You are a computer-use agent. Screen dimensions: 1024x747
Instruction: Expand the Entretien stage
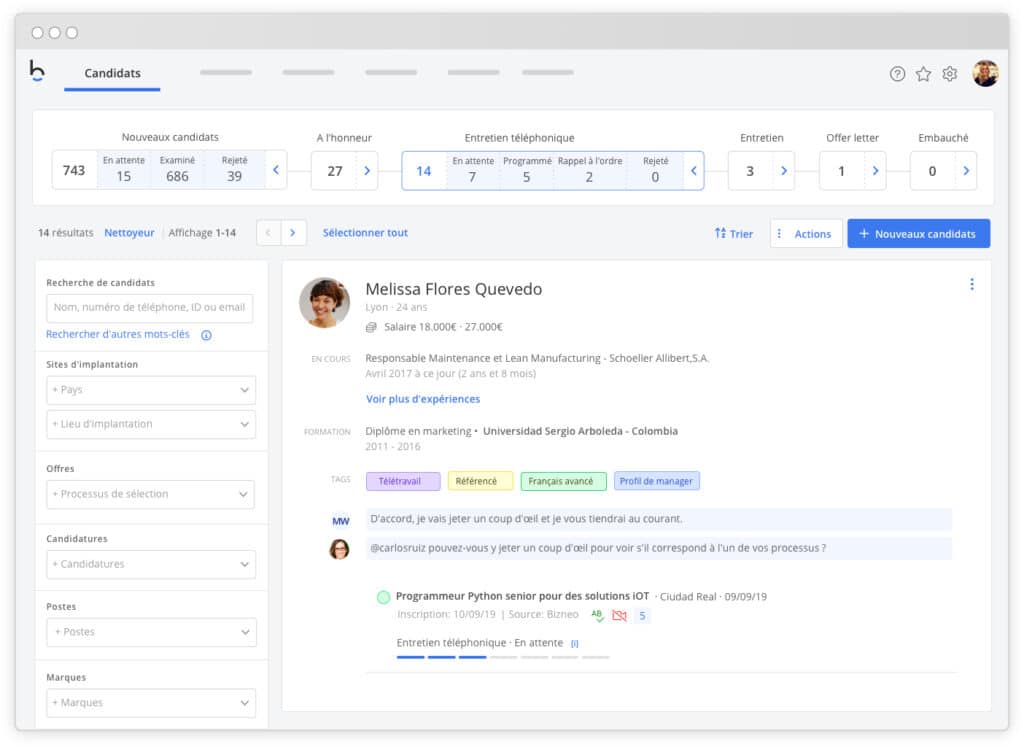coord(784,170)
